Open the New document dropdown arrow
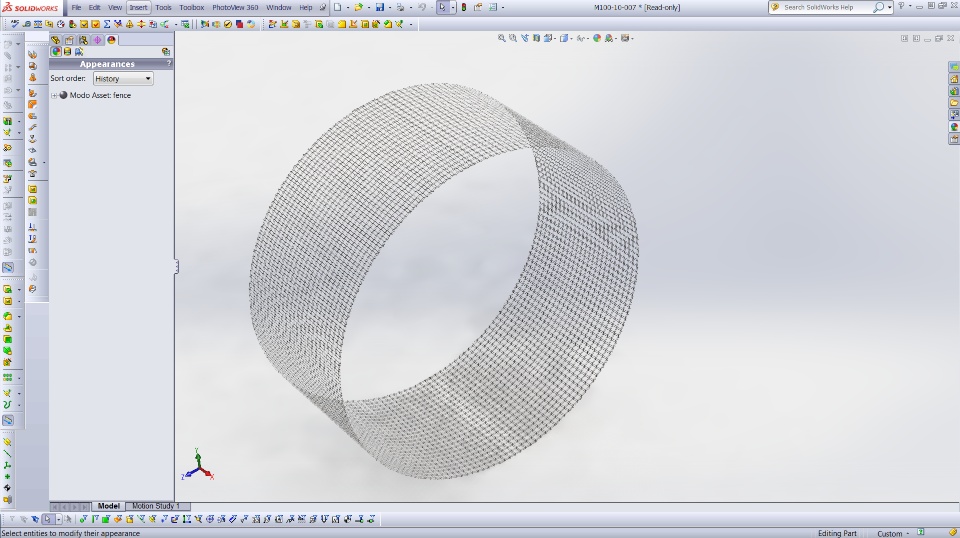960x538 pixels. pyautogui.click(x=347, y=7)
